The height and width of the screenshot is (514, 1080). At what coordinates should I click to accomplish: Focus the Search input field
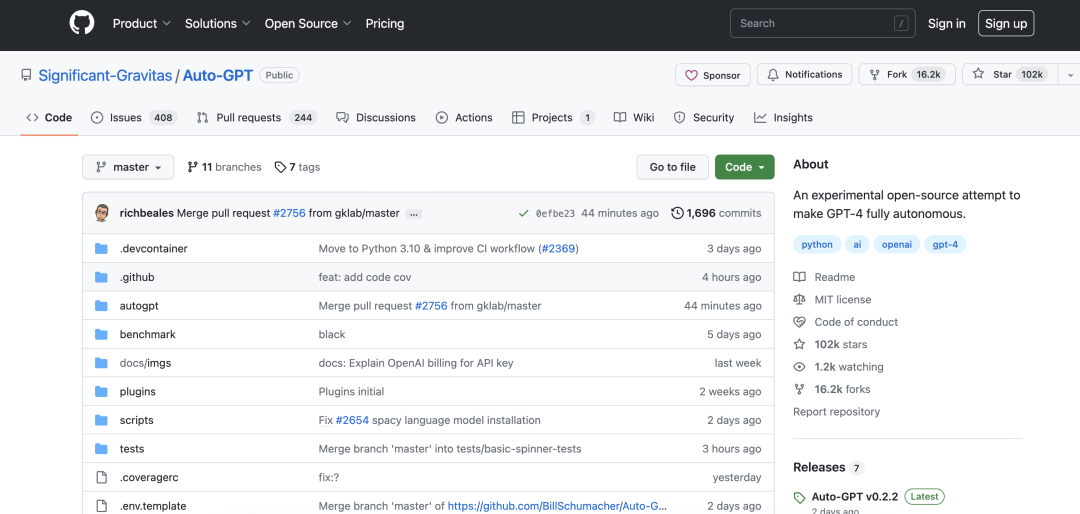tap(822, 23)
